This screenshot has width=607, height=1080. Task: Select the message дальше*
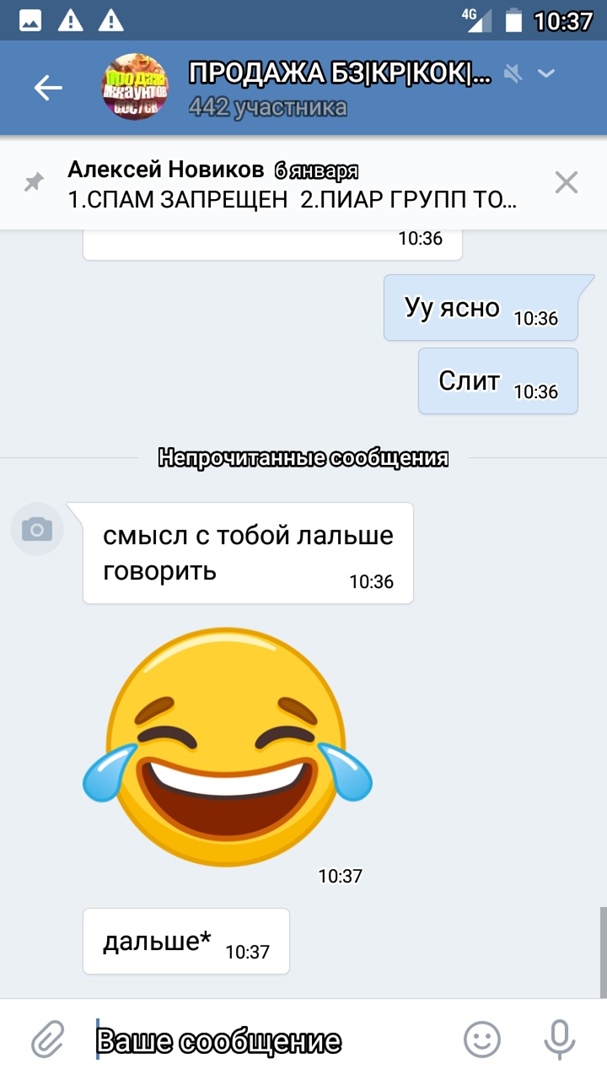pos(186,942)
